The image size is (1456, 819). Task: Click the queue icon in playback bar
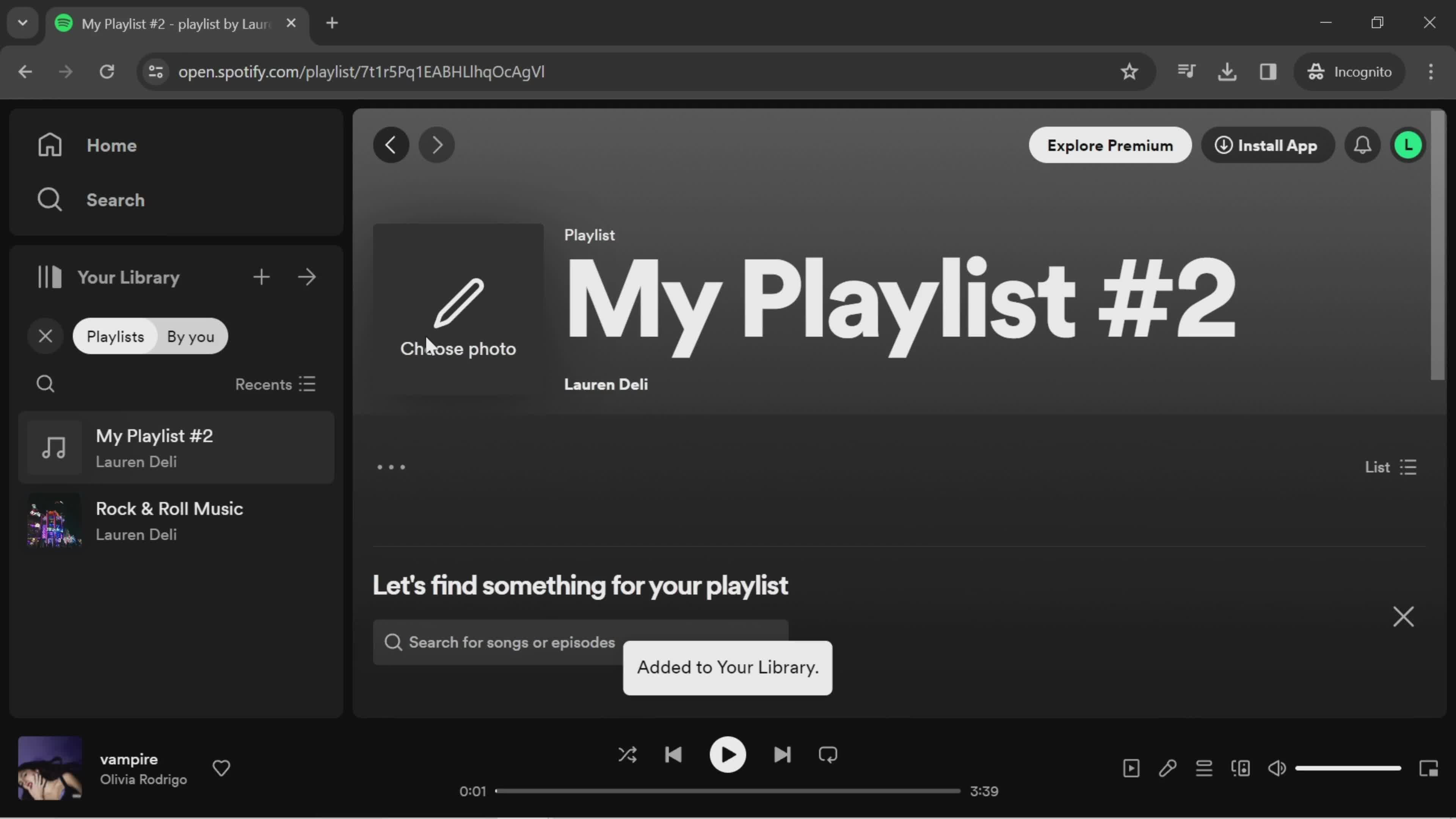click(1204, 768)
